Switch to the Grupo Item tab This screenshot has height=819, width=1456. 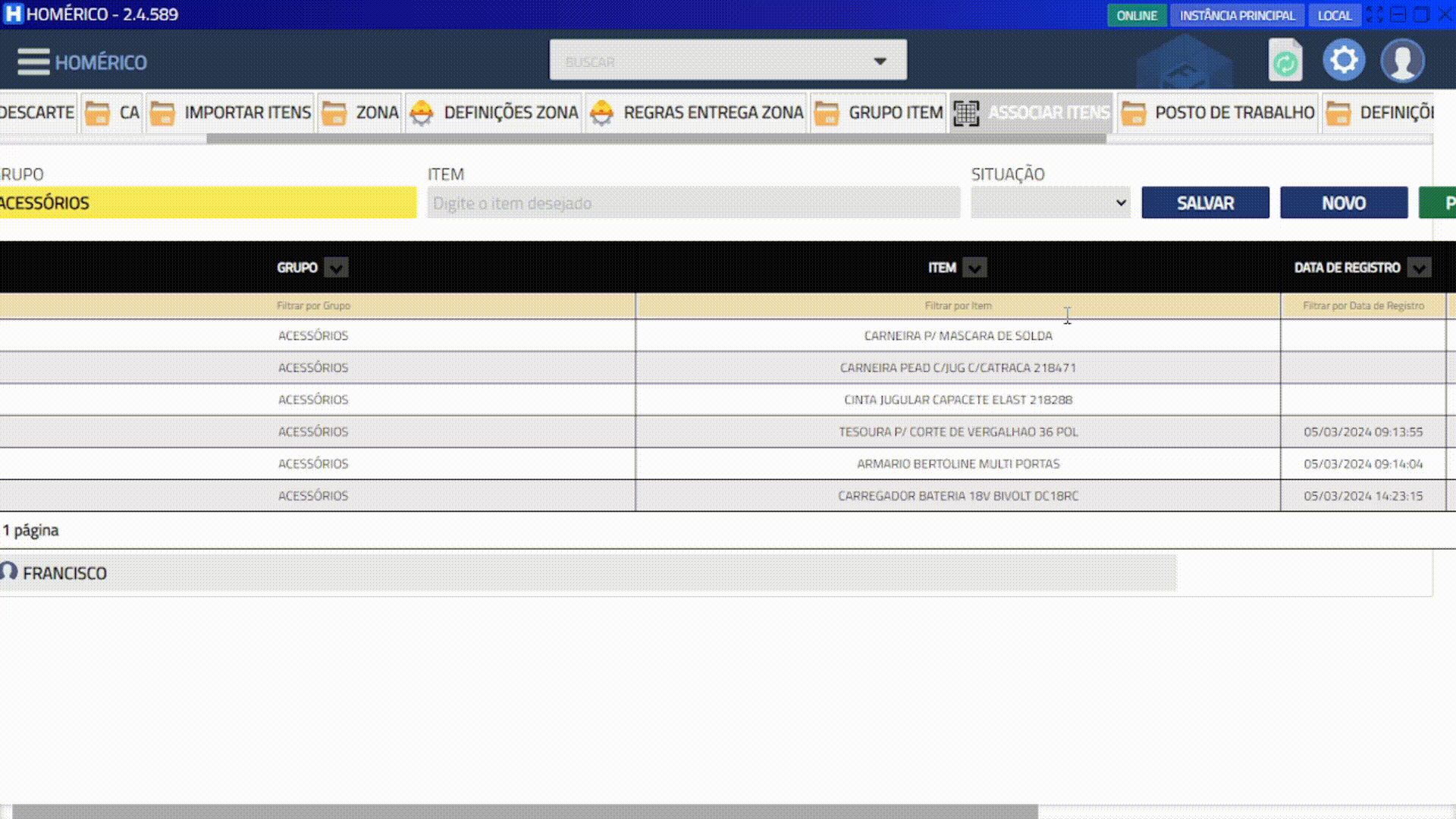895,113
